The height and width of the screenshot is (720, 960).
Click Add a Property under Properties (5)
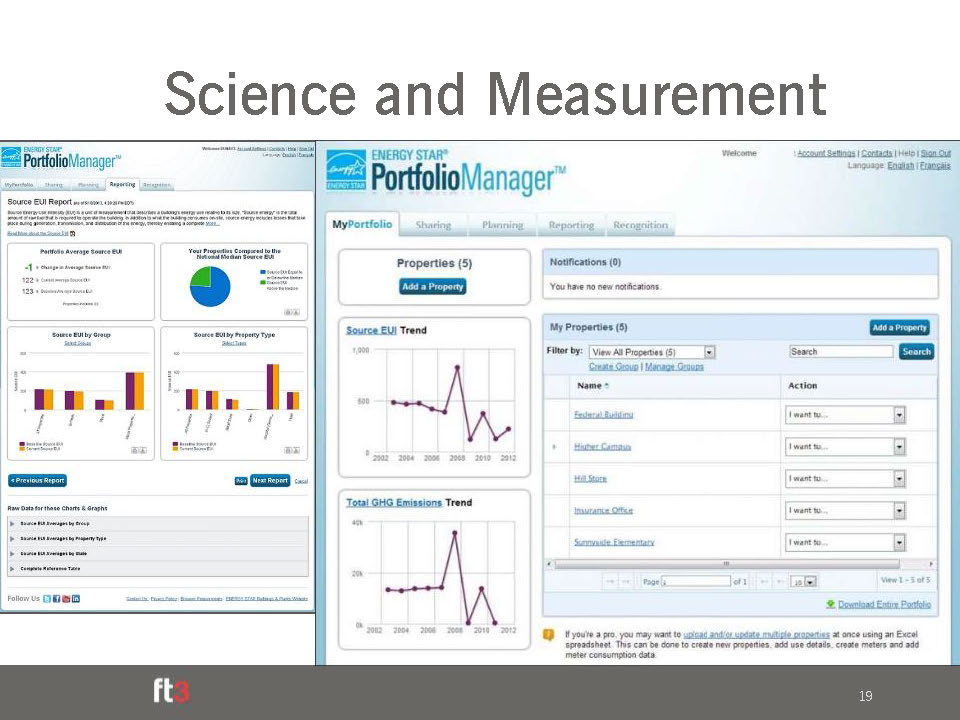pos(433,287)
